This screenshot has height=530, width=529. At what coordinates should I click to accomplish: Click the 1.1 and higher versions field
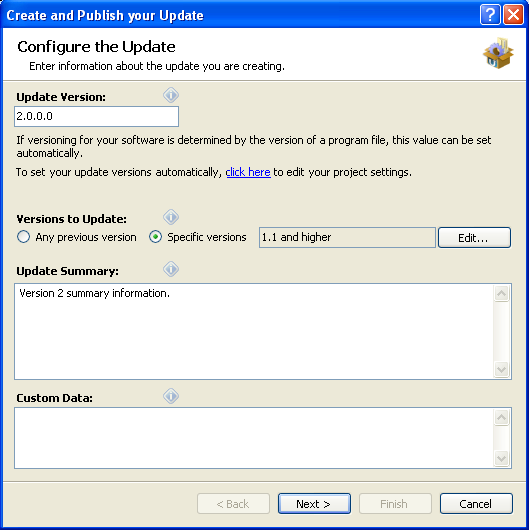coord(347,237)
